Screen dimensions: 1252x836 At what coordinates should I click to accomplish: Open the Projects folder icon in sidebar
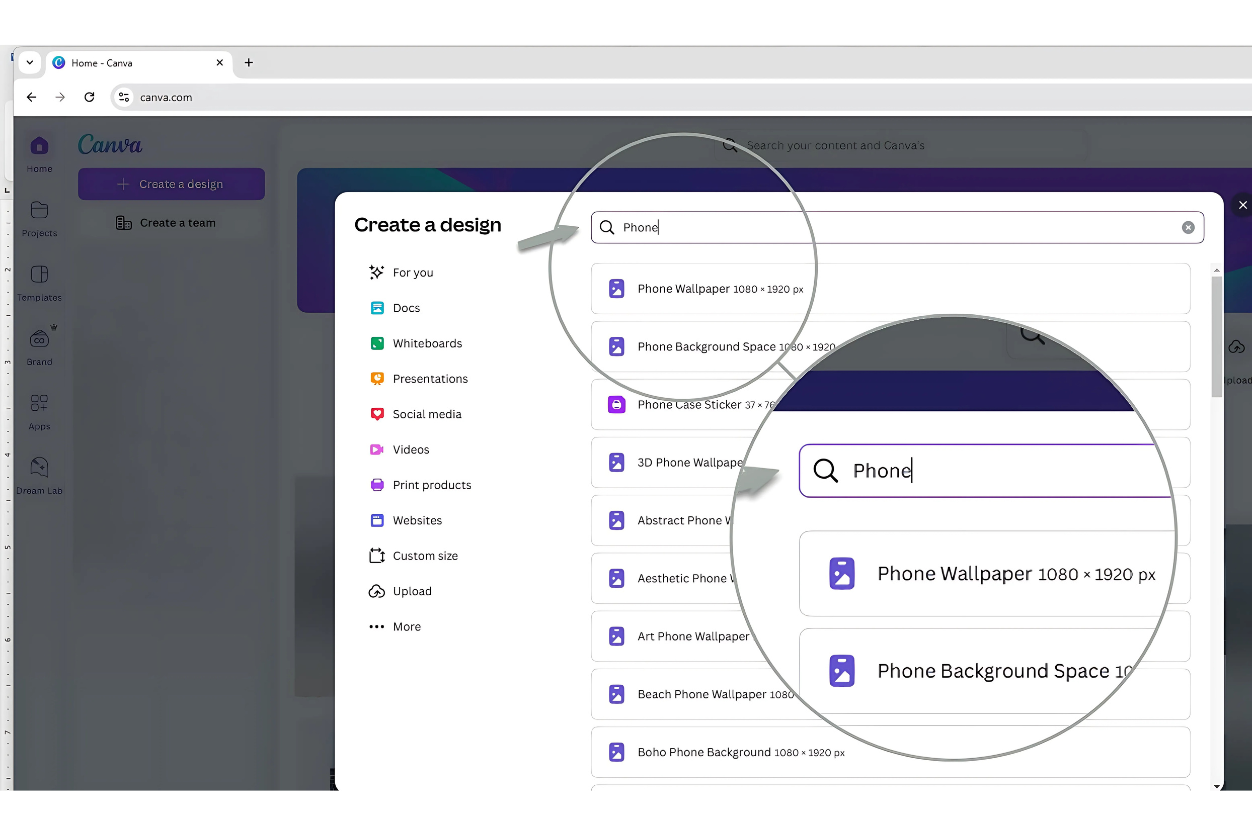click(39, 210)
